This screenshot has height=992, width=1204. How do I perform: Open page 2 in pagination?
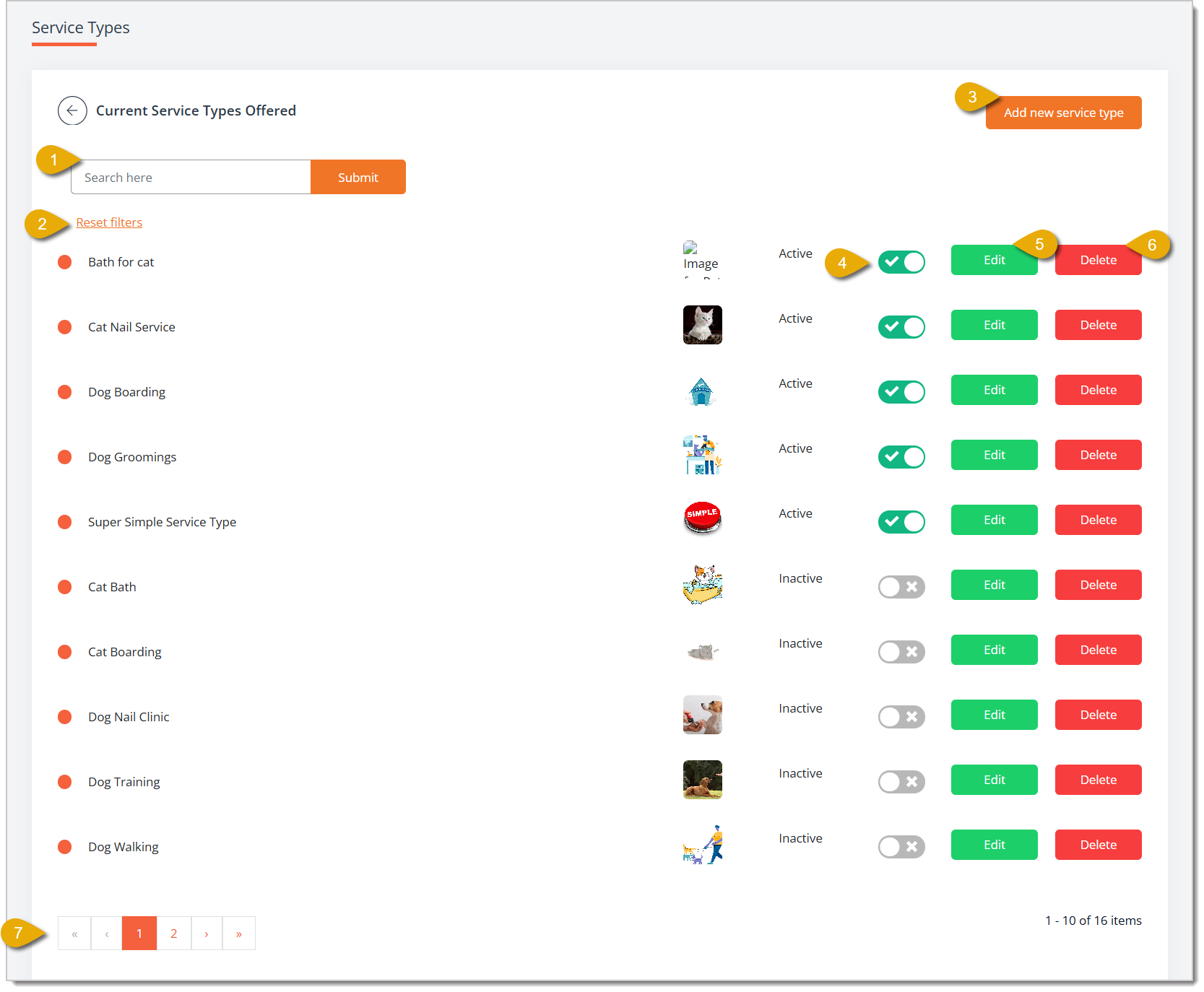174,934
